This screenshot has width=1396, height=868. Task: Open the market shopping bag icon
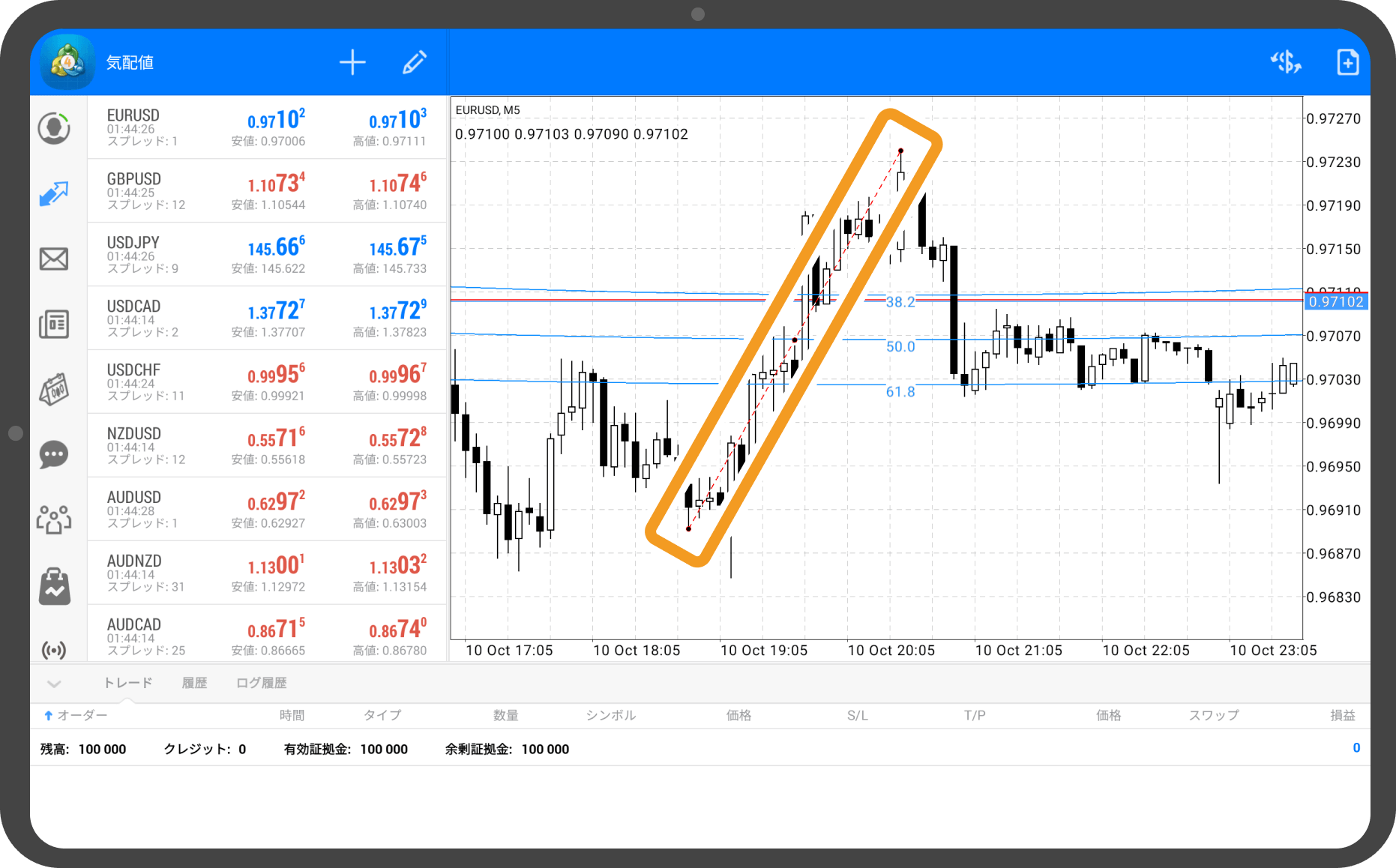pos(54,586)
